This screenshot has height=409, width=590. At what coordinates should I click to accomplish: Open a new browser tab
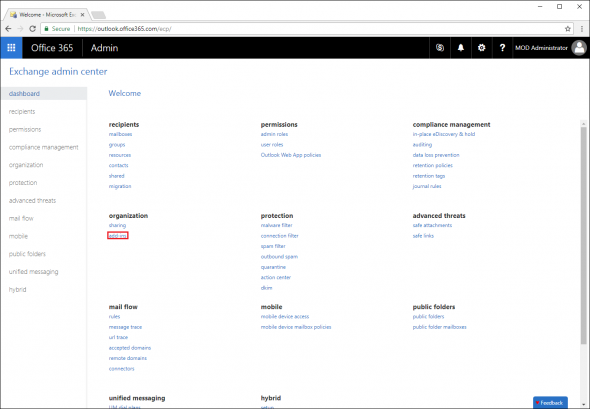point(99,15)
